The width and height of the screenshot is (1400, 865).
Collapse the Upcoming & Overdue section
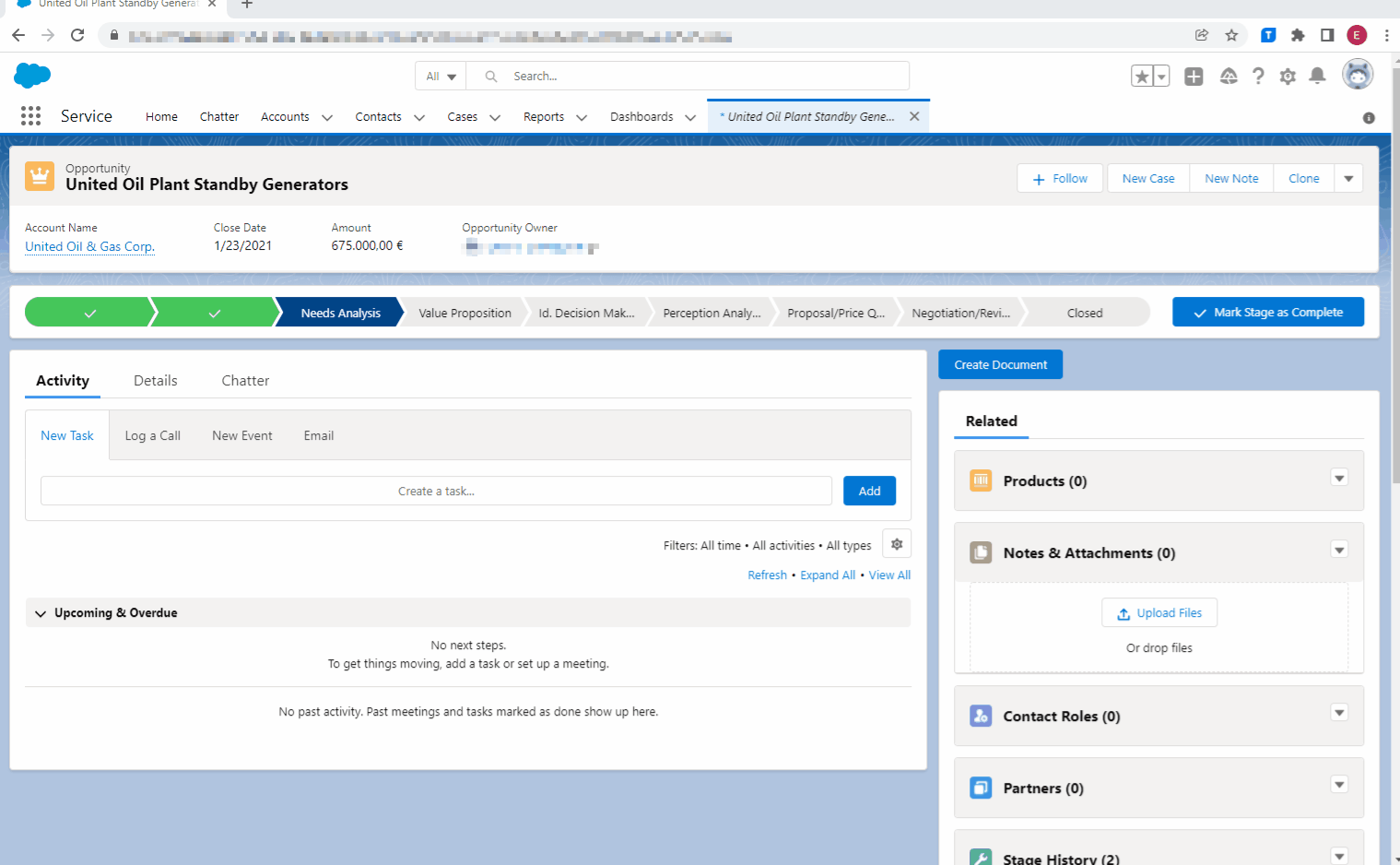(41, 613)
